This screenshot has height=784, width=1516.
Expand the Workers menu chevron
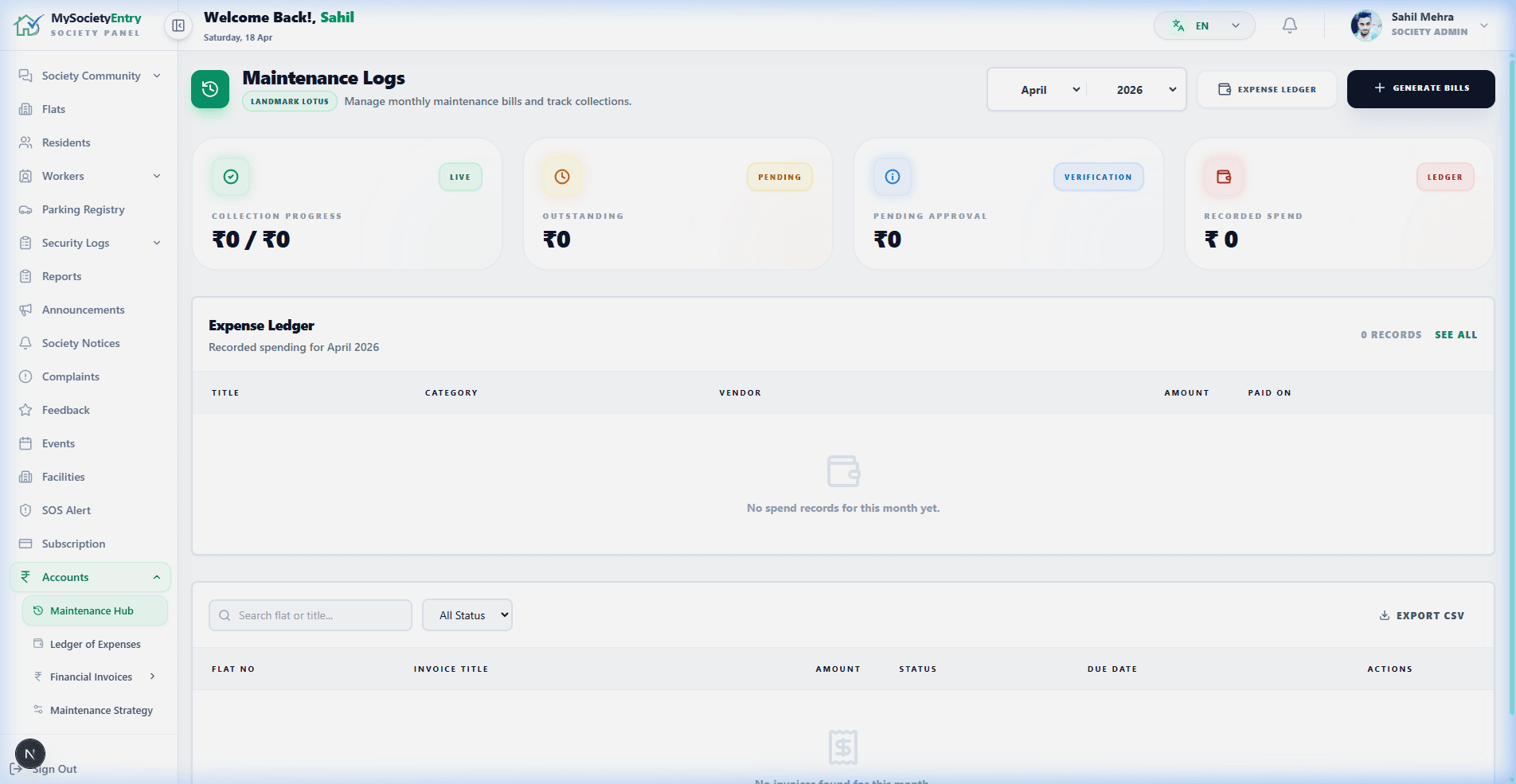157,176
